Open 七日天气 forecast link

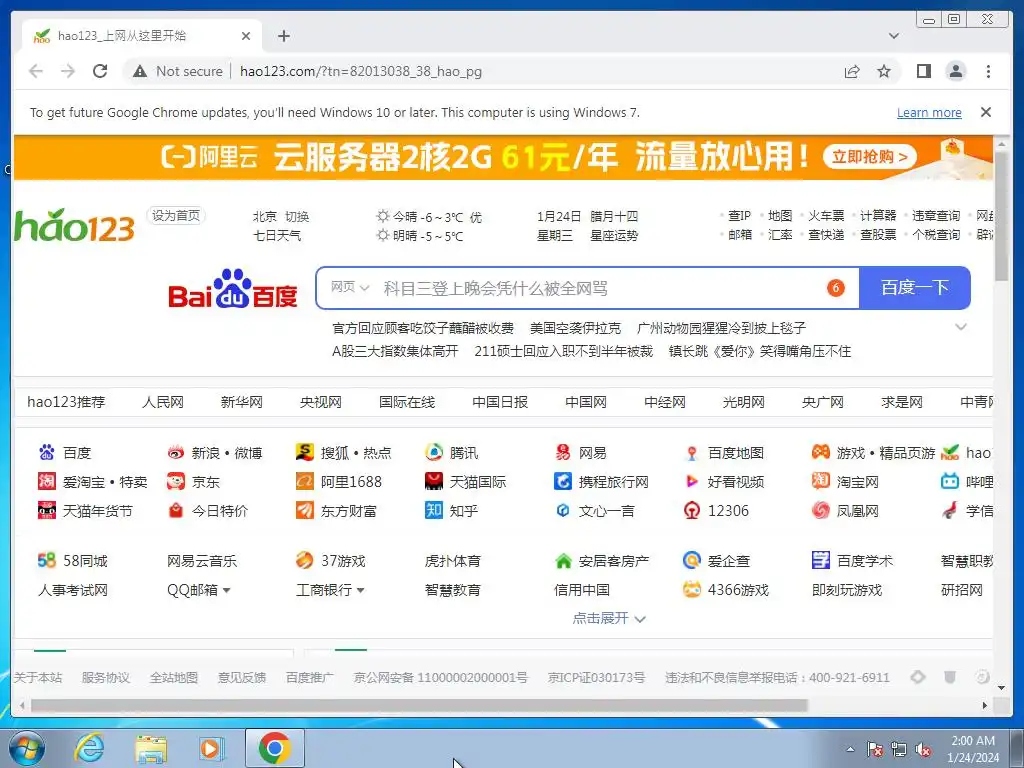pos(277,235)
